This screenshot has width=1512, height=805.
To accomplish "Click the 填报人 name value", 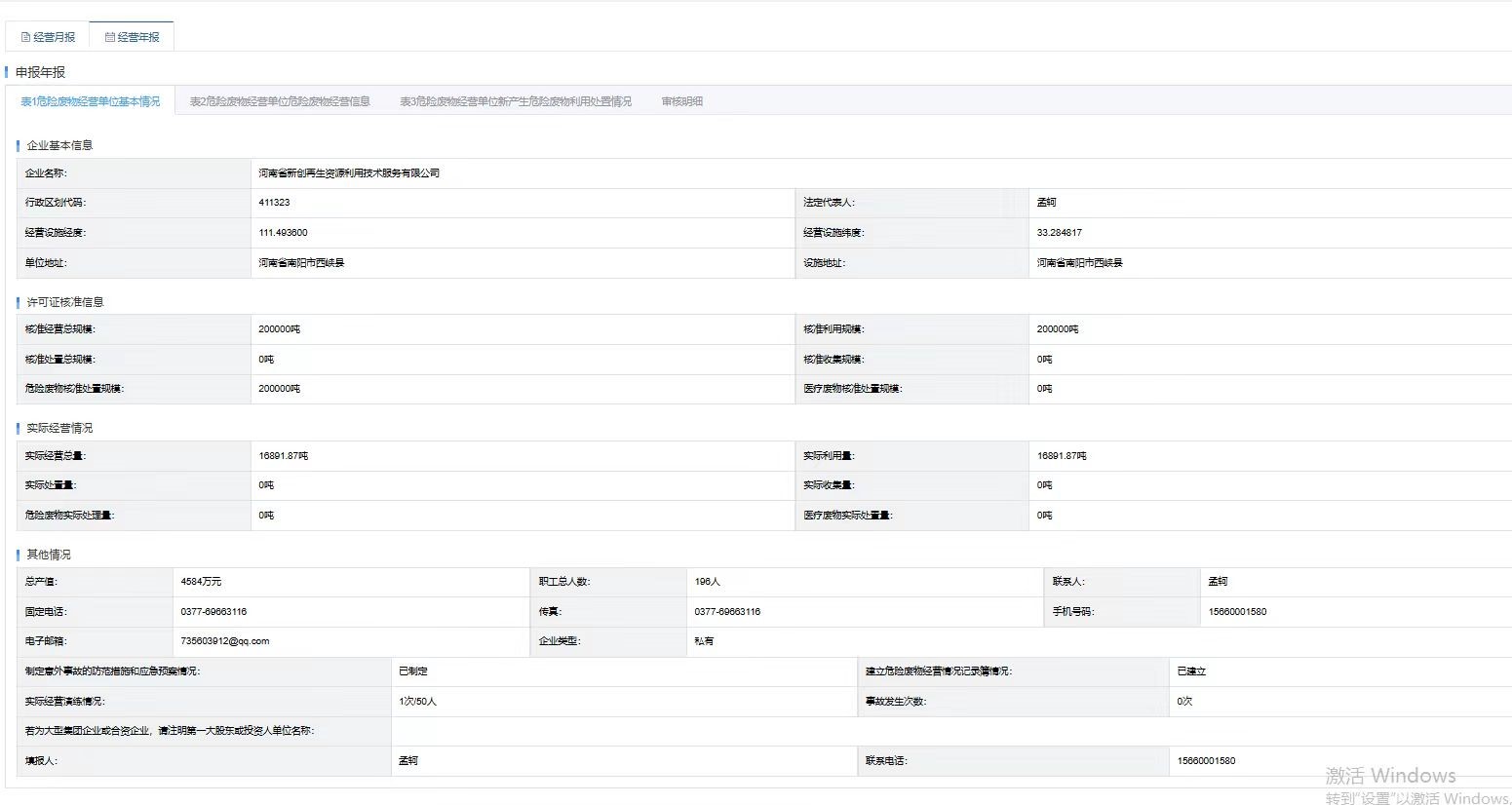I will [x=407, y=761].
